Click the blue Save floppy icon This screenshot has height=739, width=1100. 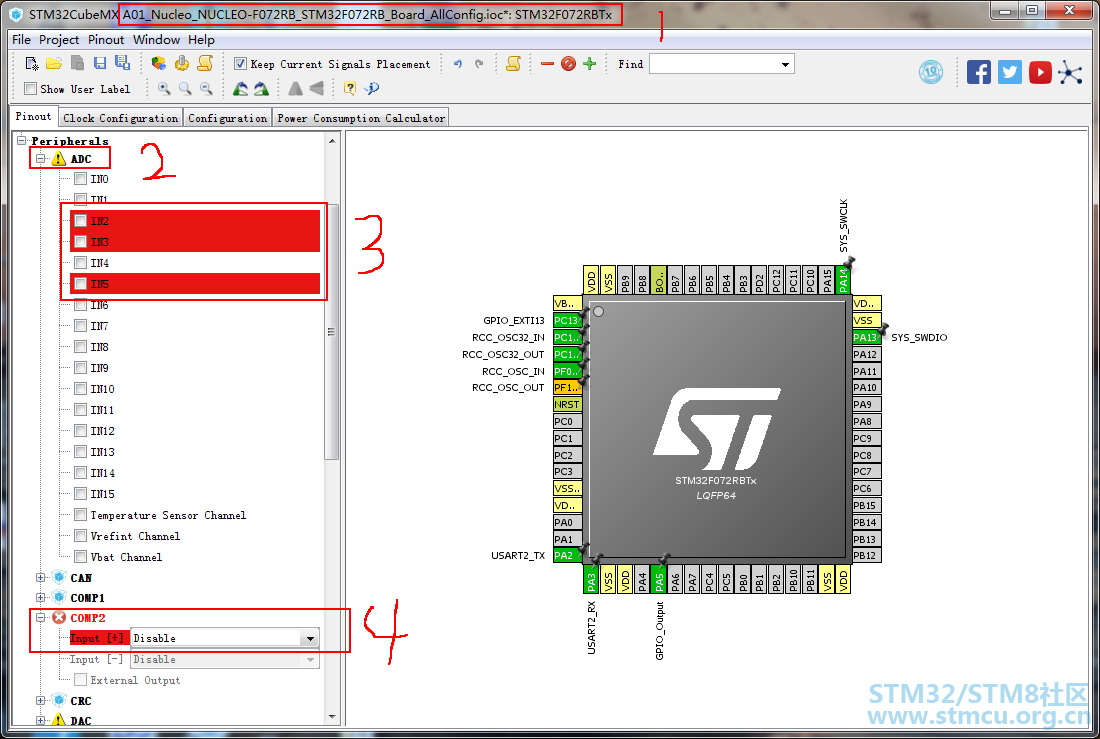(x=100, y=63)
